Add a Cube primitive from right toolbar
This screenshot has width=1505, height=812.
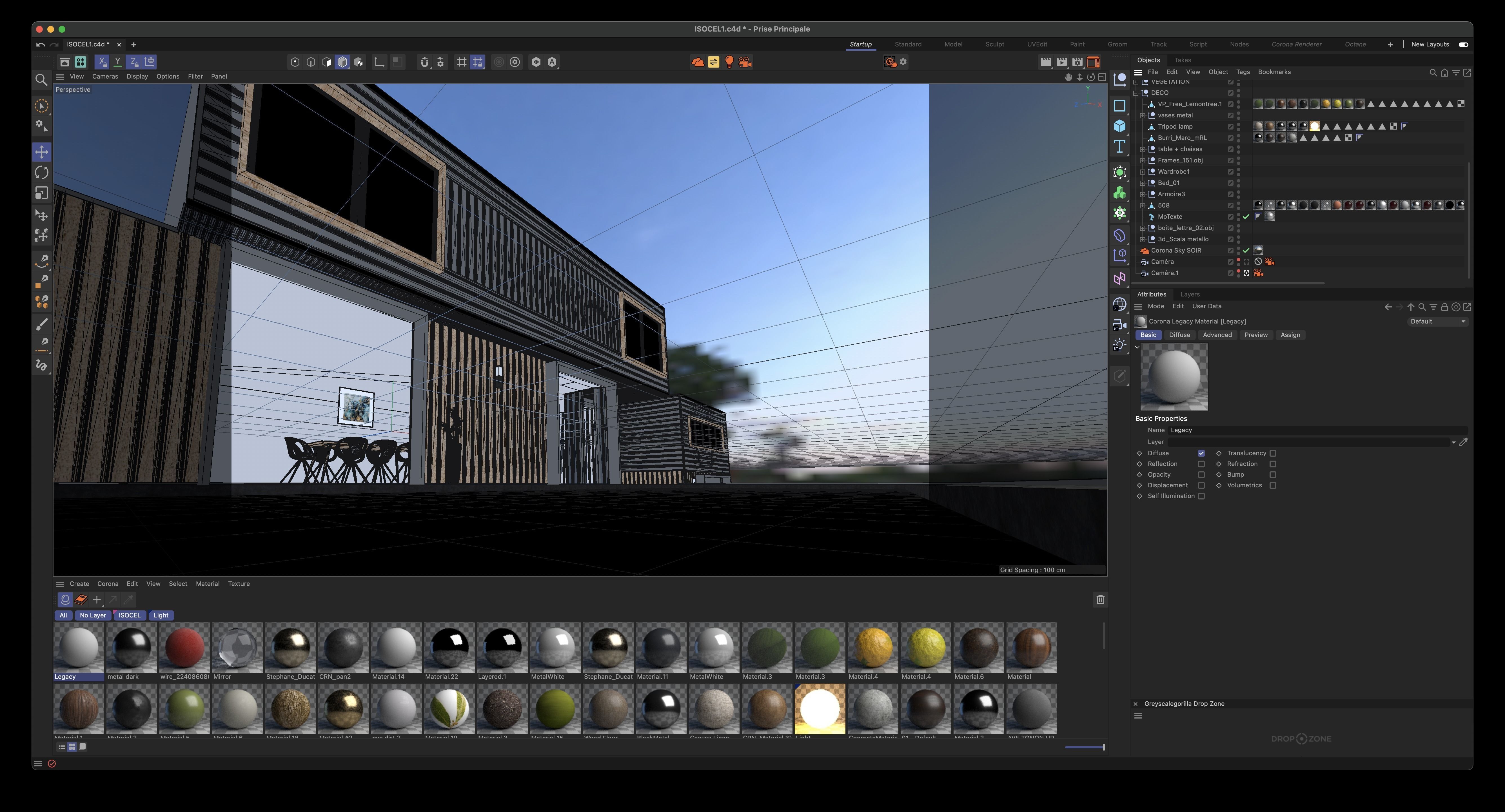[1119, 126]
